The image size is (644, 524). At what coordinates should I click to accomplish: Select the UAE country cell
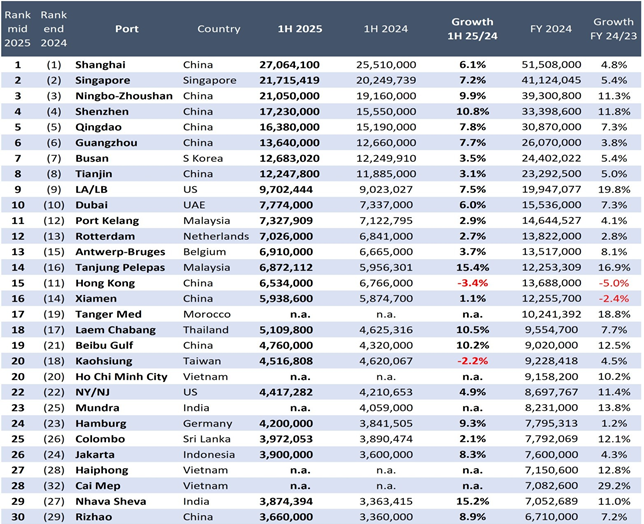[x=194, y=205]
